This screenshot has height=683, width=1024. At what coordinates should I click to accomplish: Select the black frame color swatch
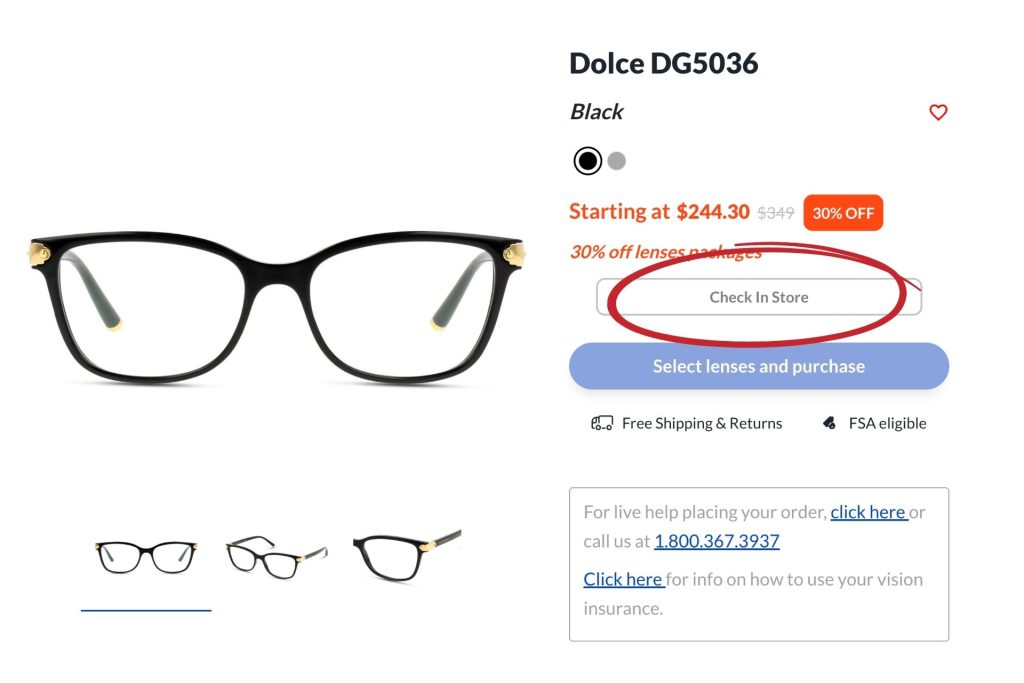tap(587, 160)
